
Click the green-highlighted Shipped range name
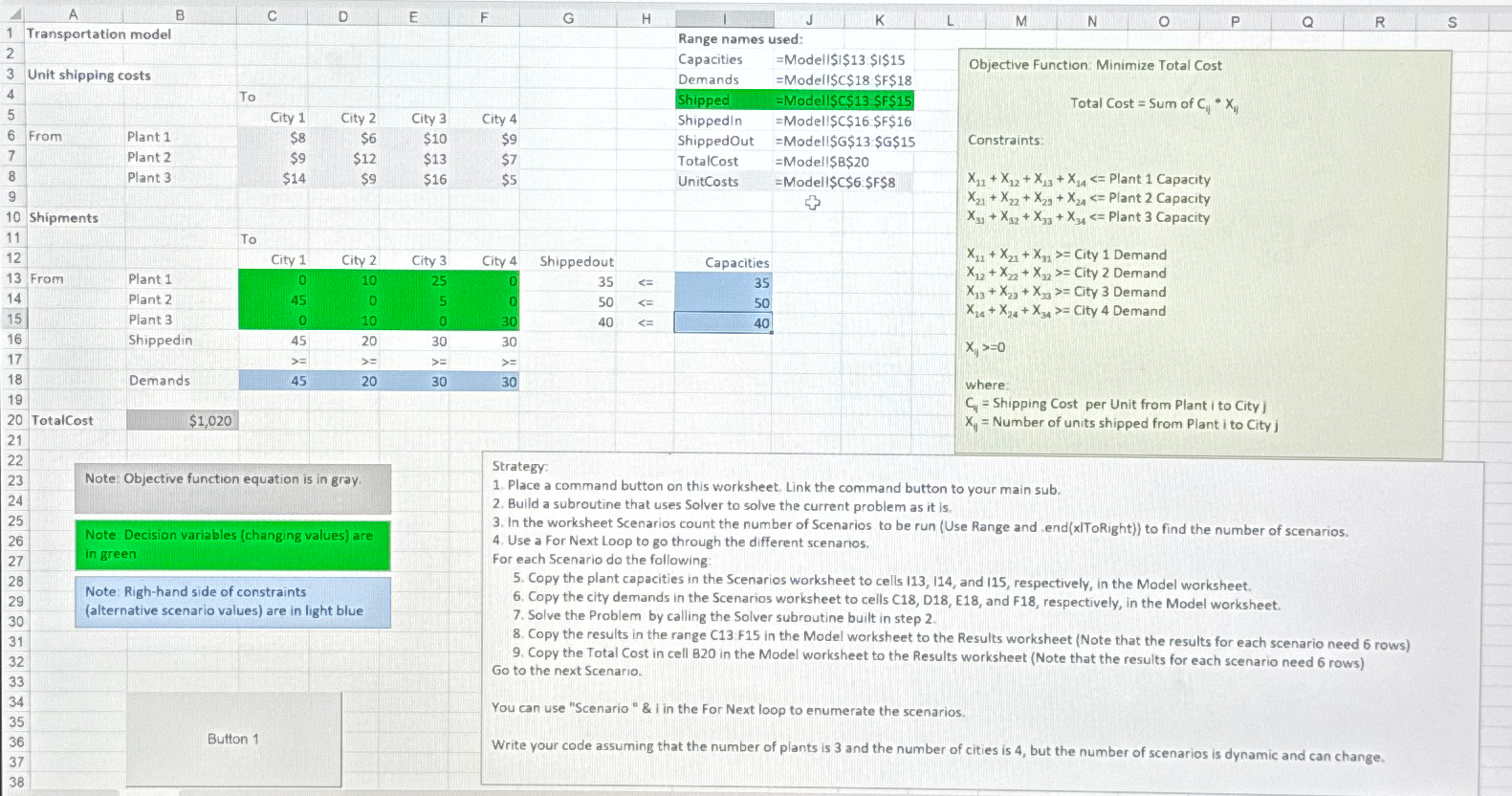(x=724, y=100)
